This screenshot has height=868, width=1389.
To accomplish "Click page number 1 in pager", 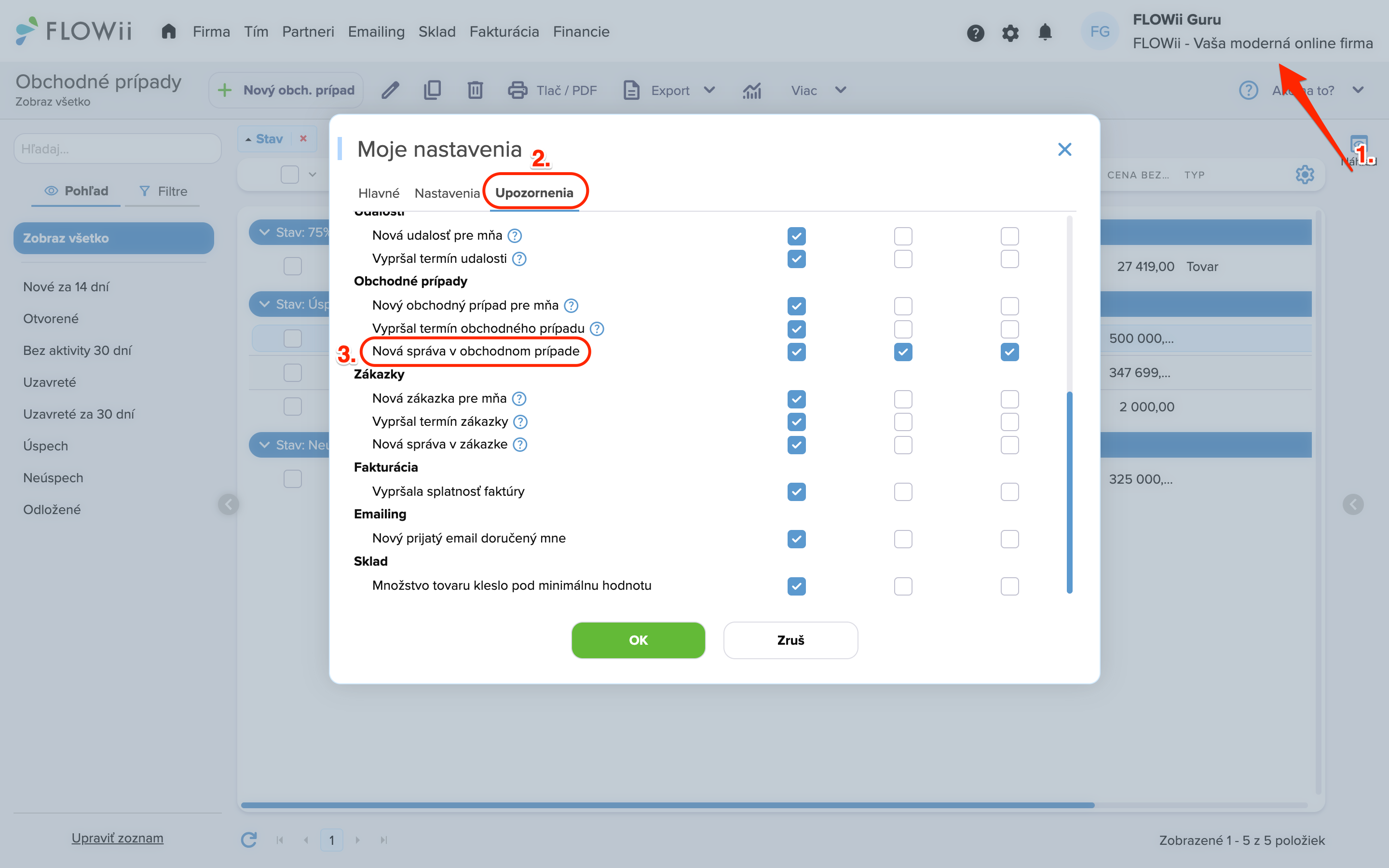I will point(331,840).
